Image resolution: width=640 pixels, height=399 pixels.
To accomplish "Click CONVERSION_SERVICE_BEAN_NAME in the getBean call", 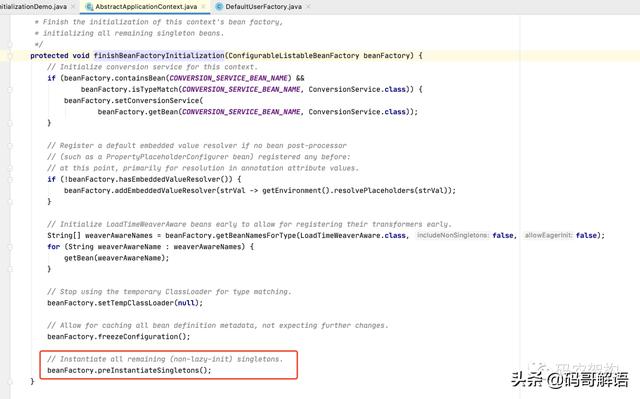I will (x=241, y=112).
